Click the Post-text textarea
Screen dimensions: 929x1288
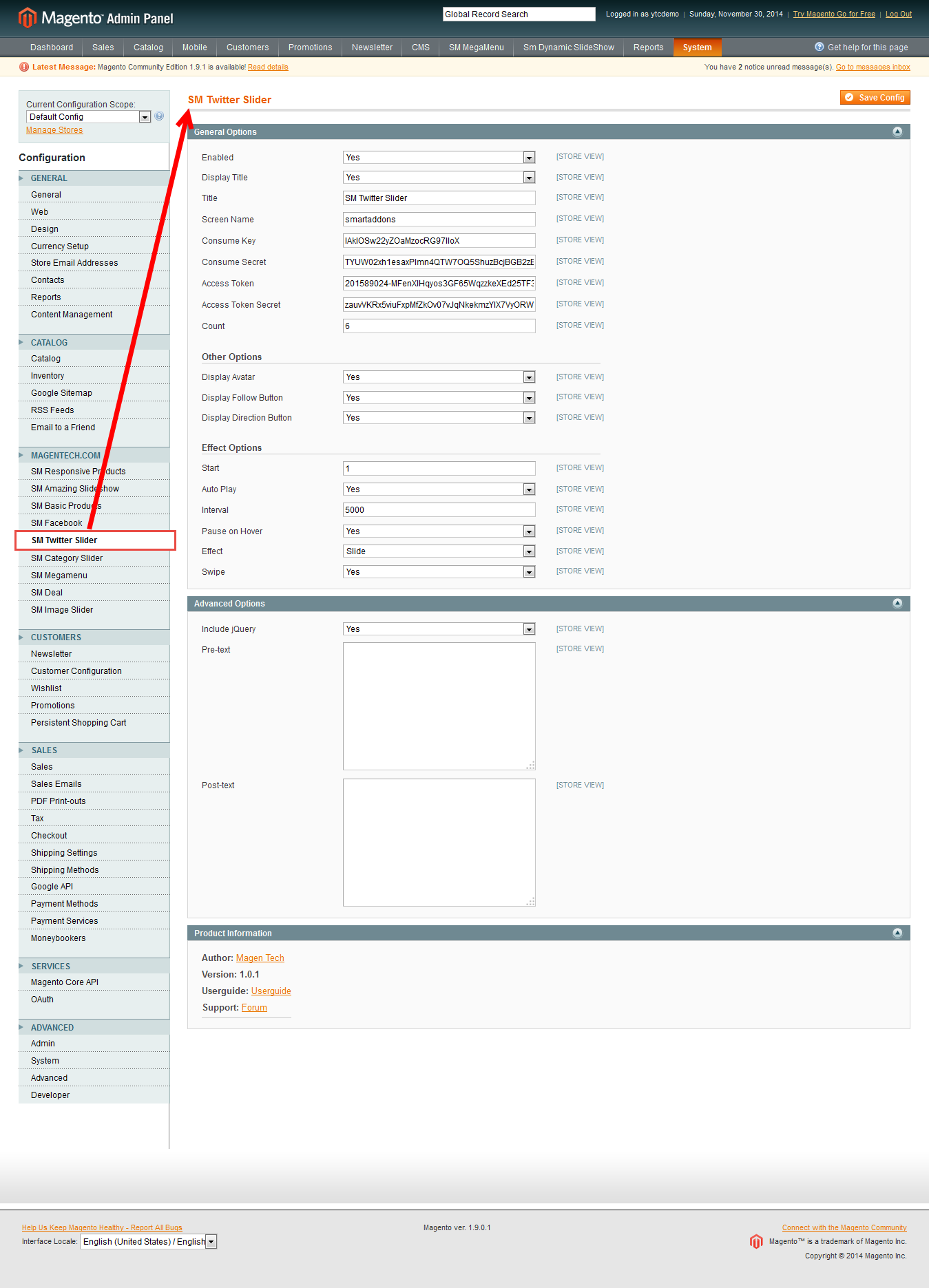click(439, 843)
